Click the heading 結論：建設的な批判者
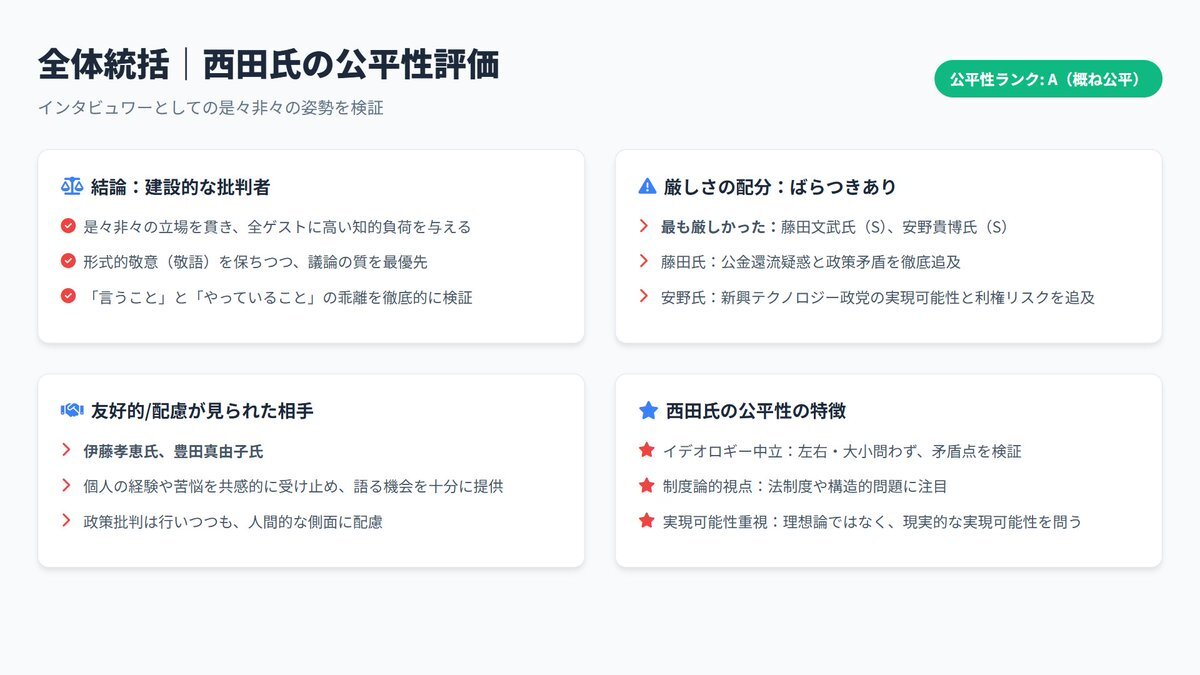The image size is (1200, 675). (180, 186)
